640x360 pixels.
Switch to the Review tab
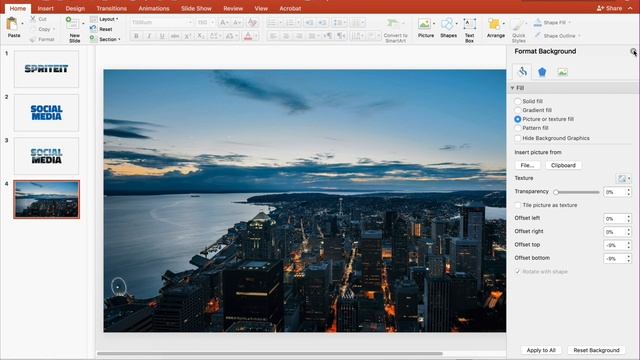(233, 8)
